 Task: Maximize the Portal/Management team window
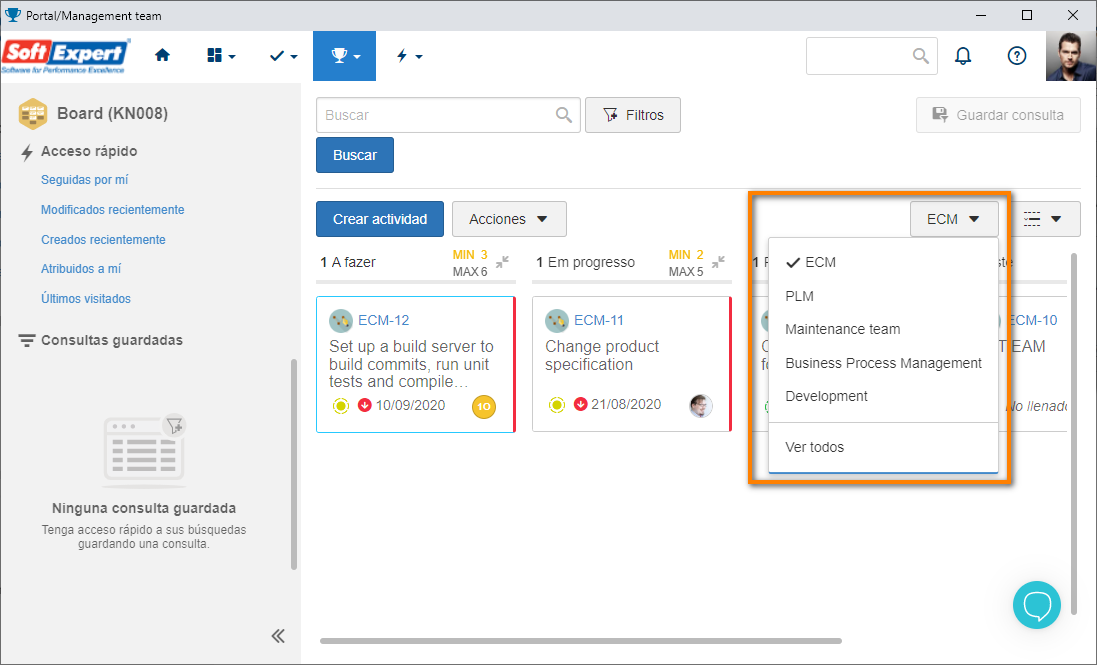[1026, 15]
